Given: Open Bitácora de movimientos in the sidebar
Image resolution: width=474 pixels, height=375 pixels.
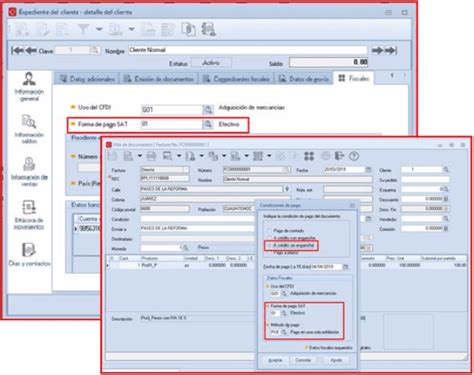Looking at the screenshot, I should [29, 215].
